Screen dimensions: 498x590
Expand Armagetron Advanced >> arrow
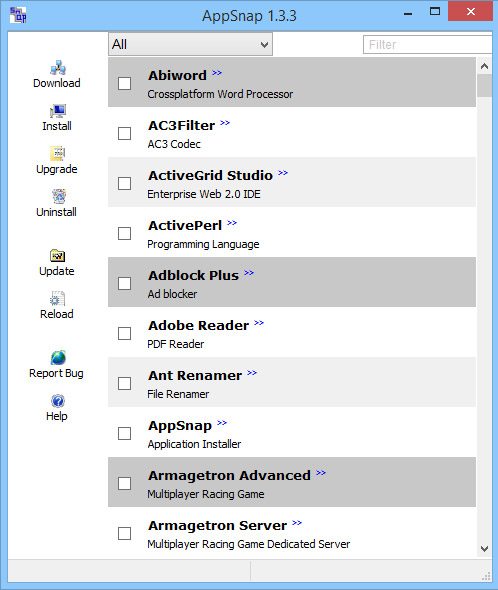point(321,473)
